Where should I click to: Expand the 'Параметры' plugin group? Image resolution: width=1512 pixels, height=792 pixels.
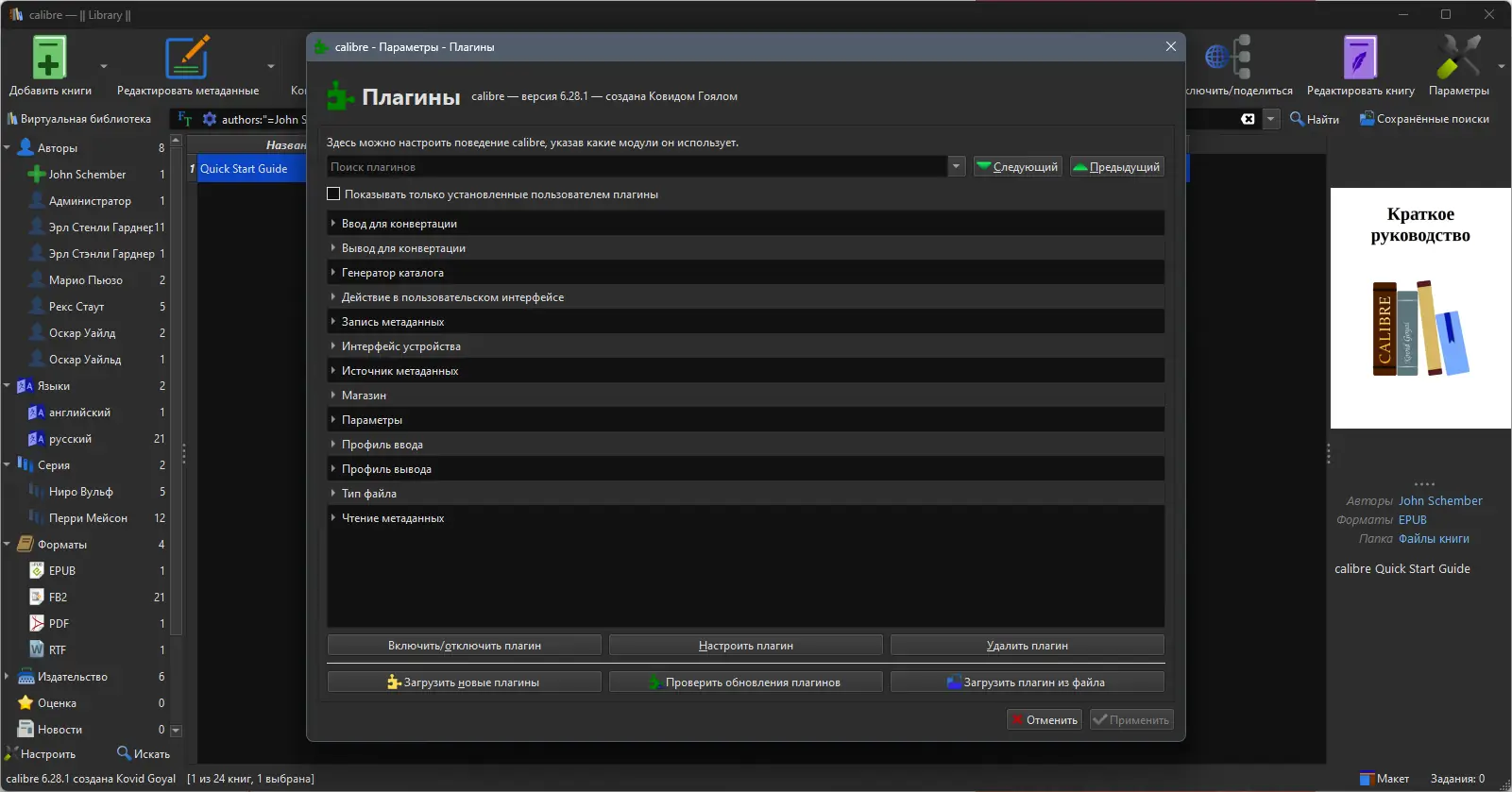pyautogui.click(x=333, y=419)
